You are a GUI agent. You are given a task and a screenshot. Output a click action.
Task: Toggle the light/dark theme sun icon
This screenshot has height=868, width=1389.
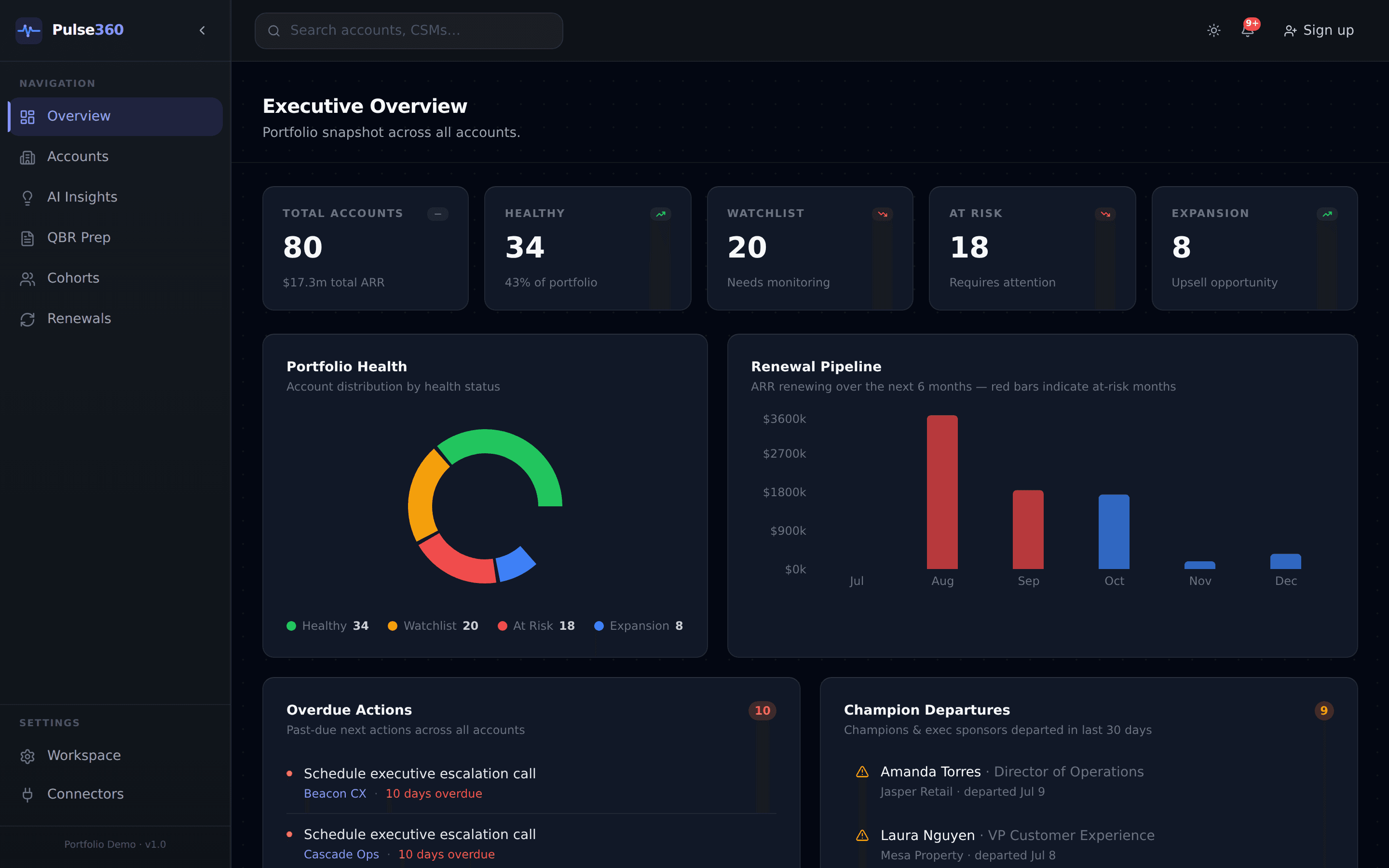click(x=1213, y=30)
